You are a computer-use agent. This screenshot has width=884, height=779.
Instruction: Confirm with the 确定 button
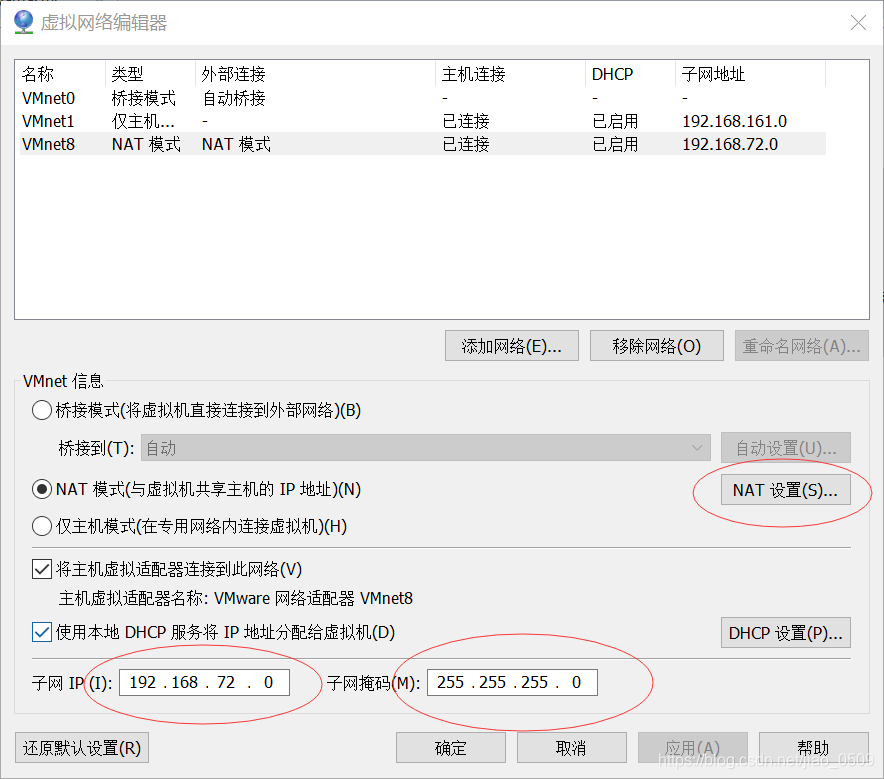(x=450, y=748)
